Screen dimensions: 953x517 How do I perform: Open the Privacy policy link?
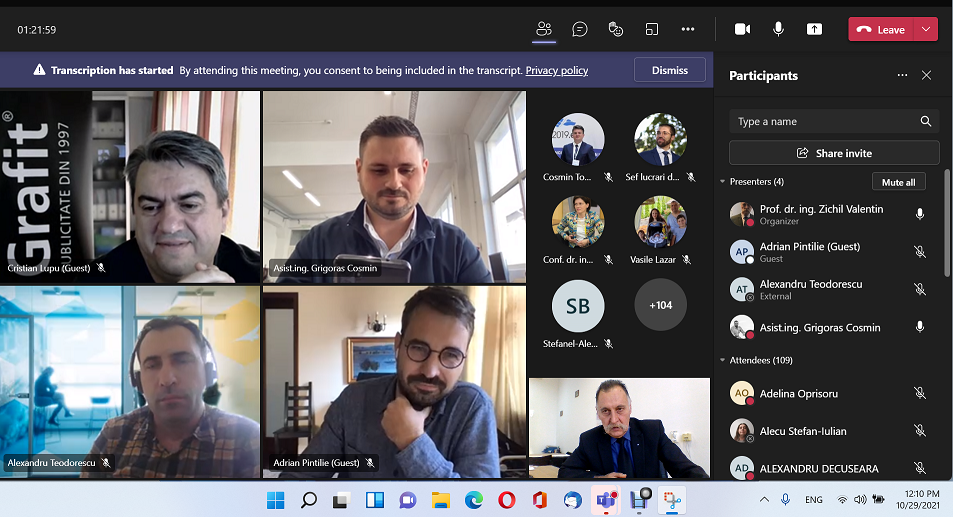coord(556,71)
